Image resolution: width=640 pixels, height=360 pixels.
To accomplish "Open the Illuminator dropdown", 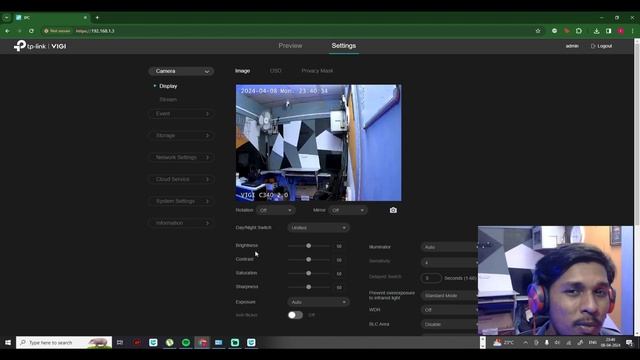I will click(x=449, y=247).
